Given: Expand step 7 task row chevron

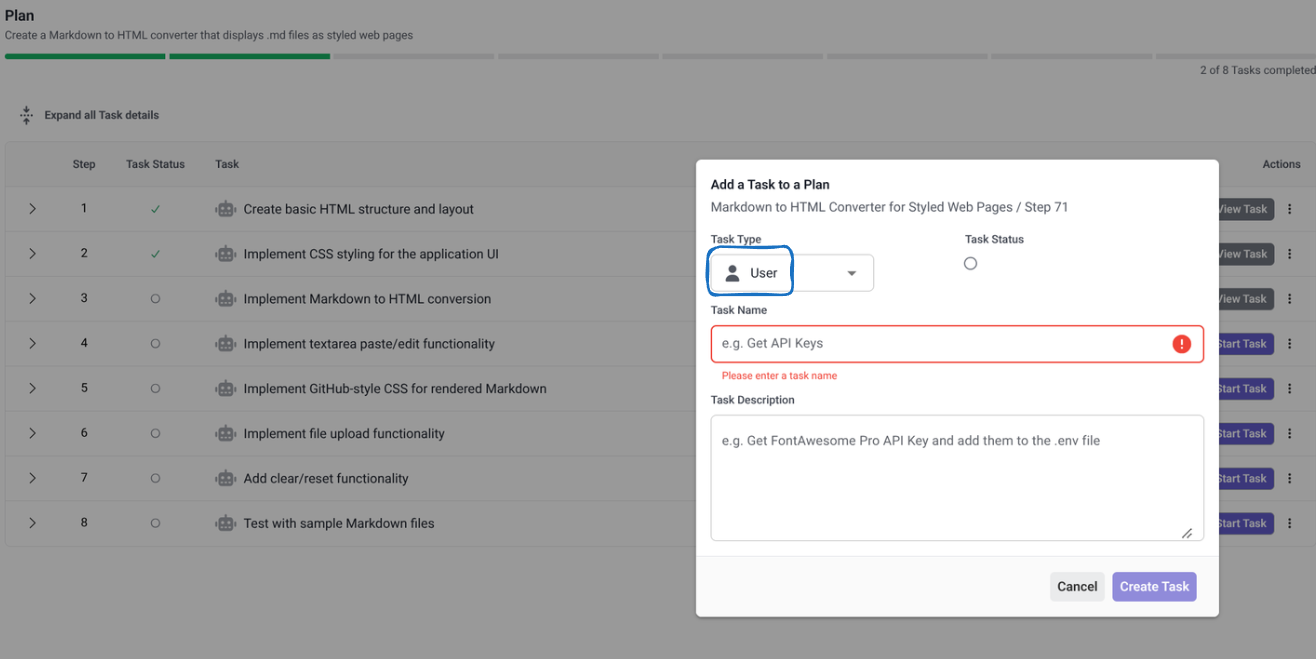Looking at the screenshot, I should coord(32,479).
